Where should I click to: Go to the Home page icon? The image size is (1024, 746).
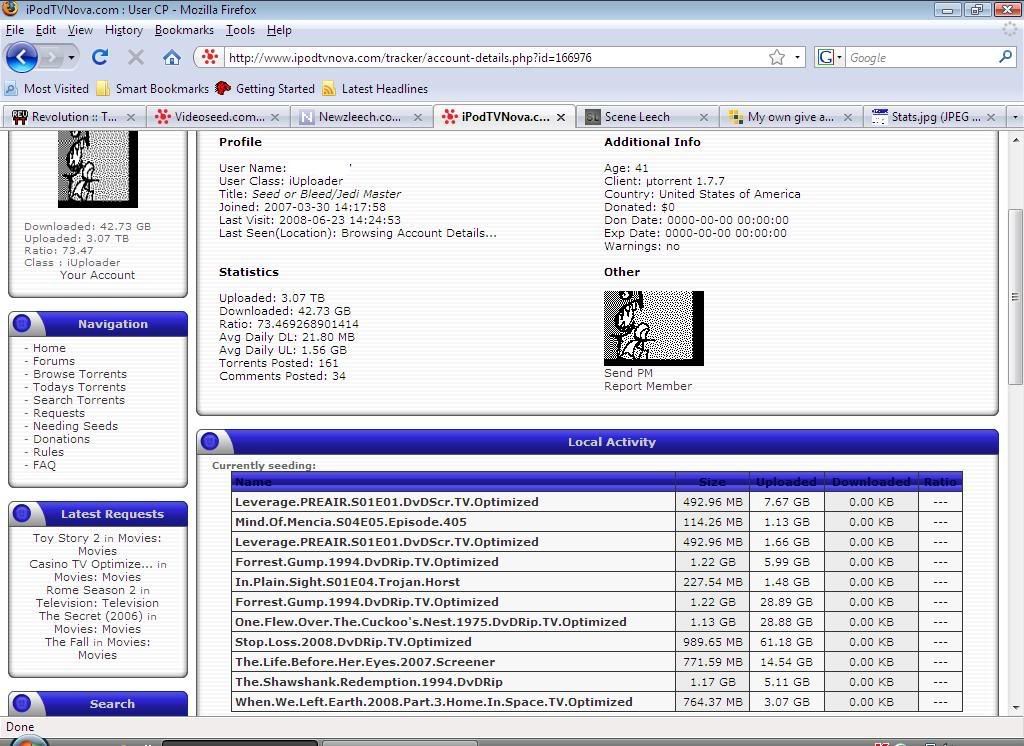pyautogui.click(x=172, y=57)
